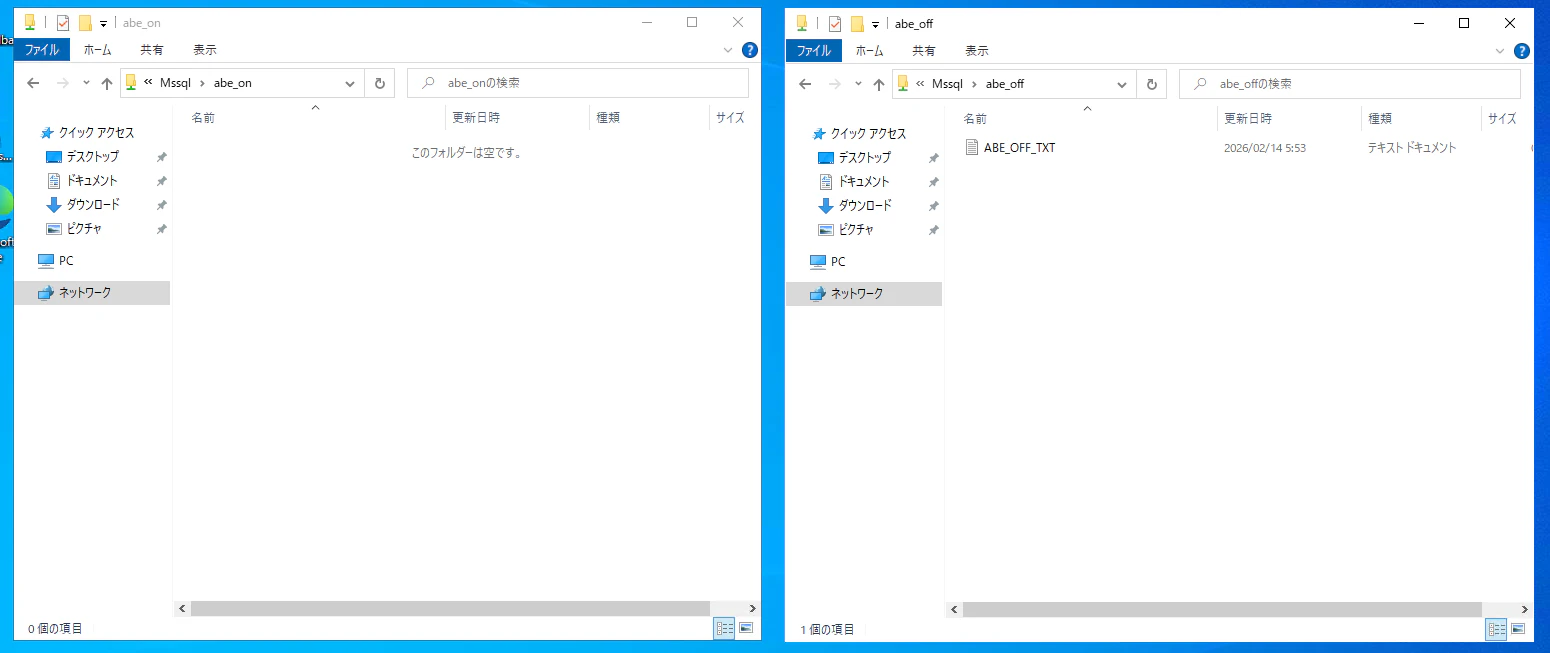Switch to details view in abe_off window
The width and height of the screenshot is (1550, 653).
click(1497, 629)
